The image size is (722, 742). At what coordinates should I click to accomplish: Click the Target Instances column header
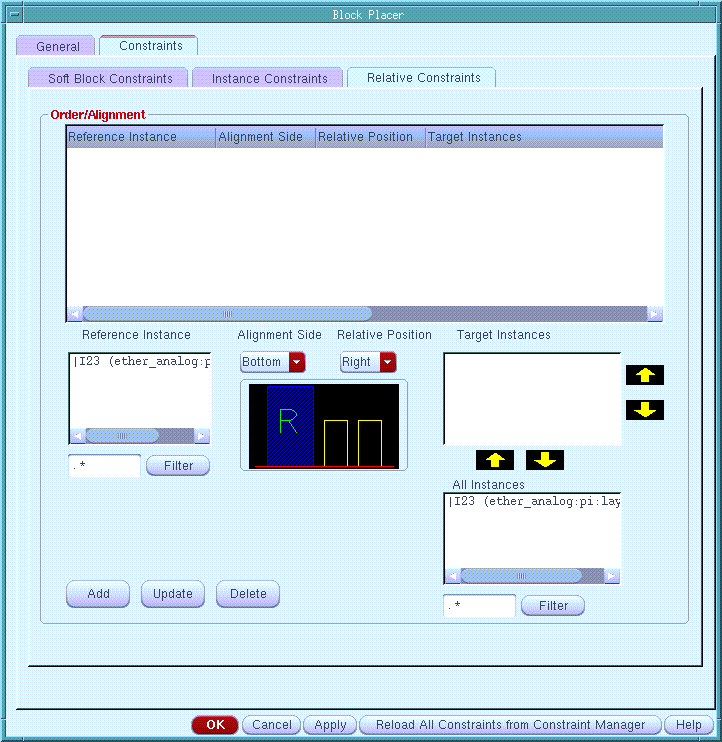pos(544,137)
